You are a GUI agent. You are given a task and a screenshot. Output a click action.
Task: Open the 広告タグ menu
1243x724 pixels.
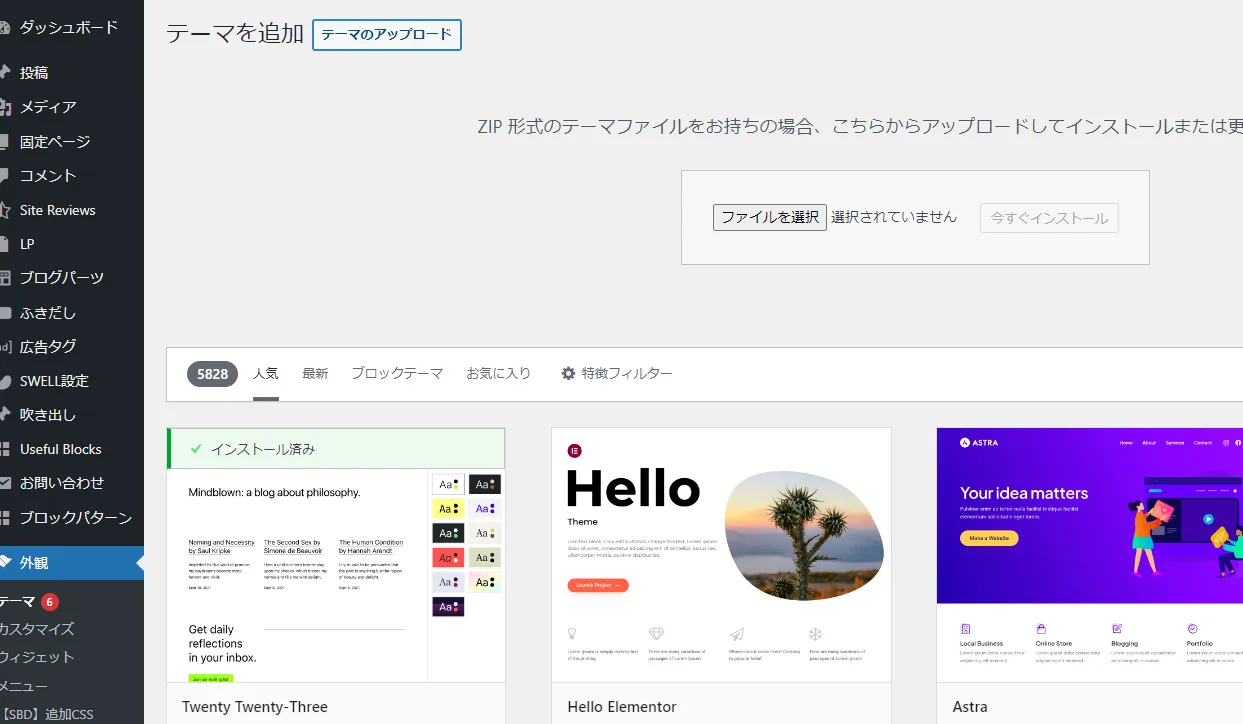point(48,347)
